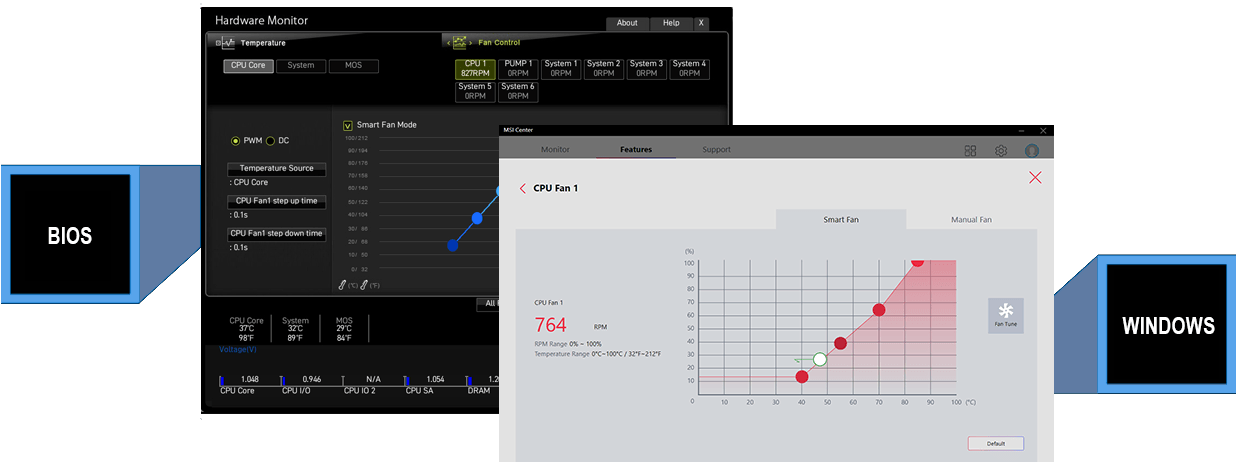The width and height of the screenshot is (1238, 476).
Task: Click the 764 RPM reading in MSI Center
Action: click(551, 325)
